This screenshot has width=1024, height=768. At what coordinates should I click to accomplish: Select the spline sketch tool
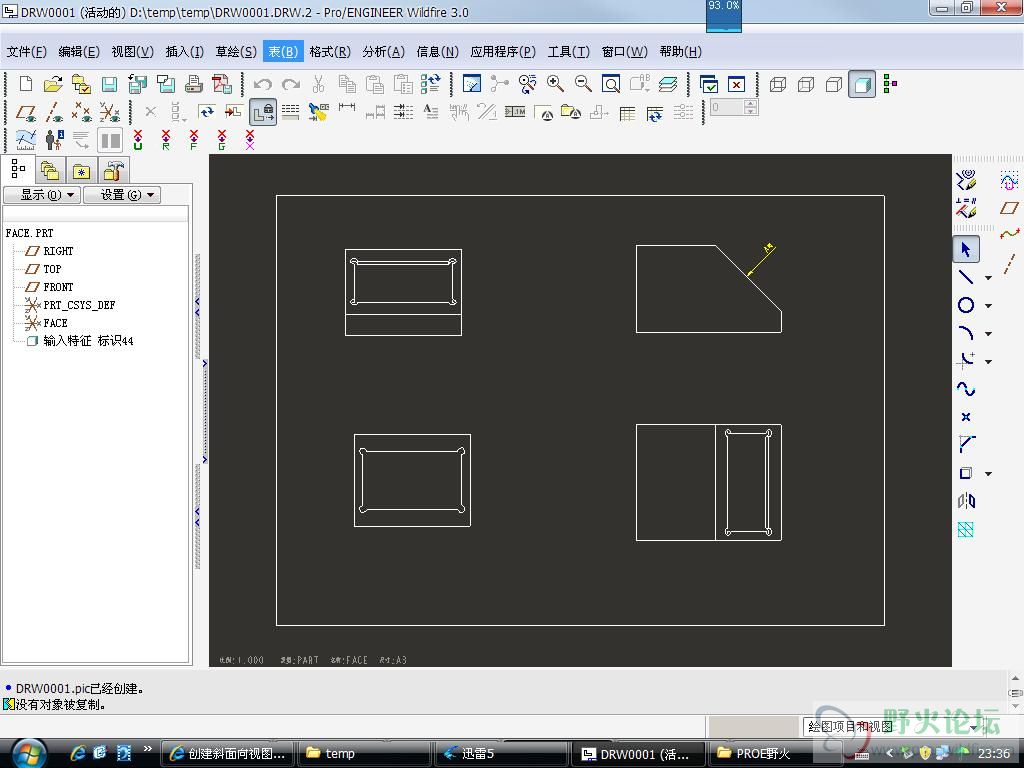click(966, 389)
